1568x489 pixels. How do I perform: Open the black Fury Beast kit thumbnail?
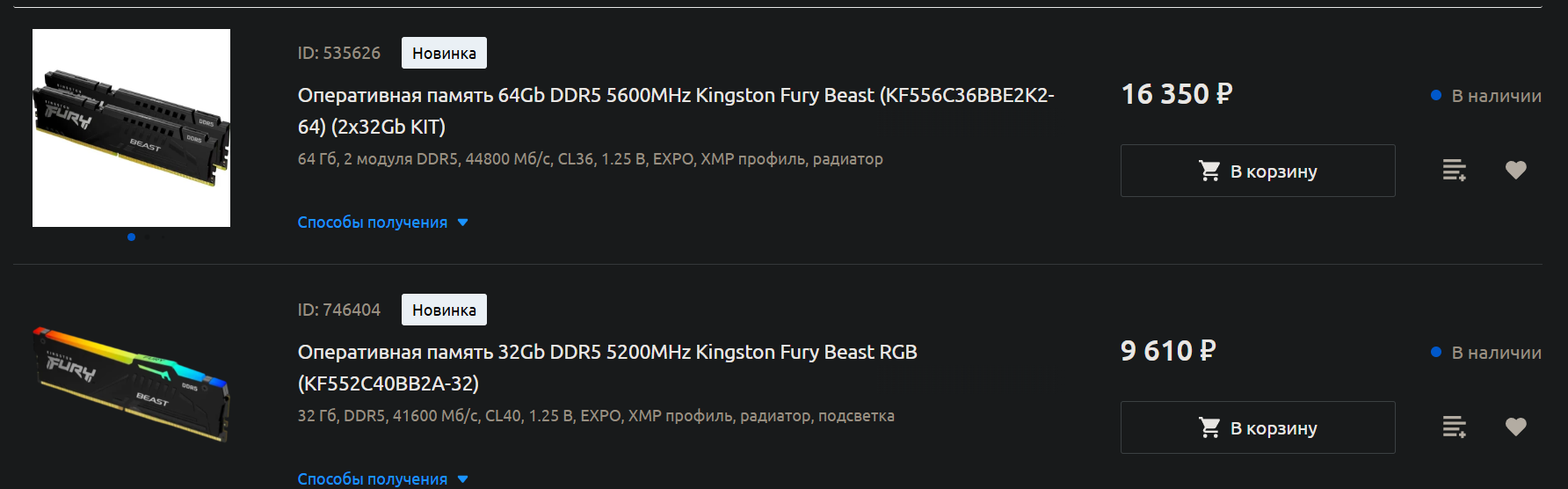pos(131,128)
